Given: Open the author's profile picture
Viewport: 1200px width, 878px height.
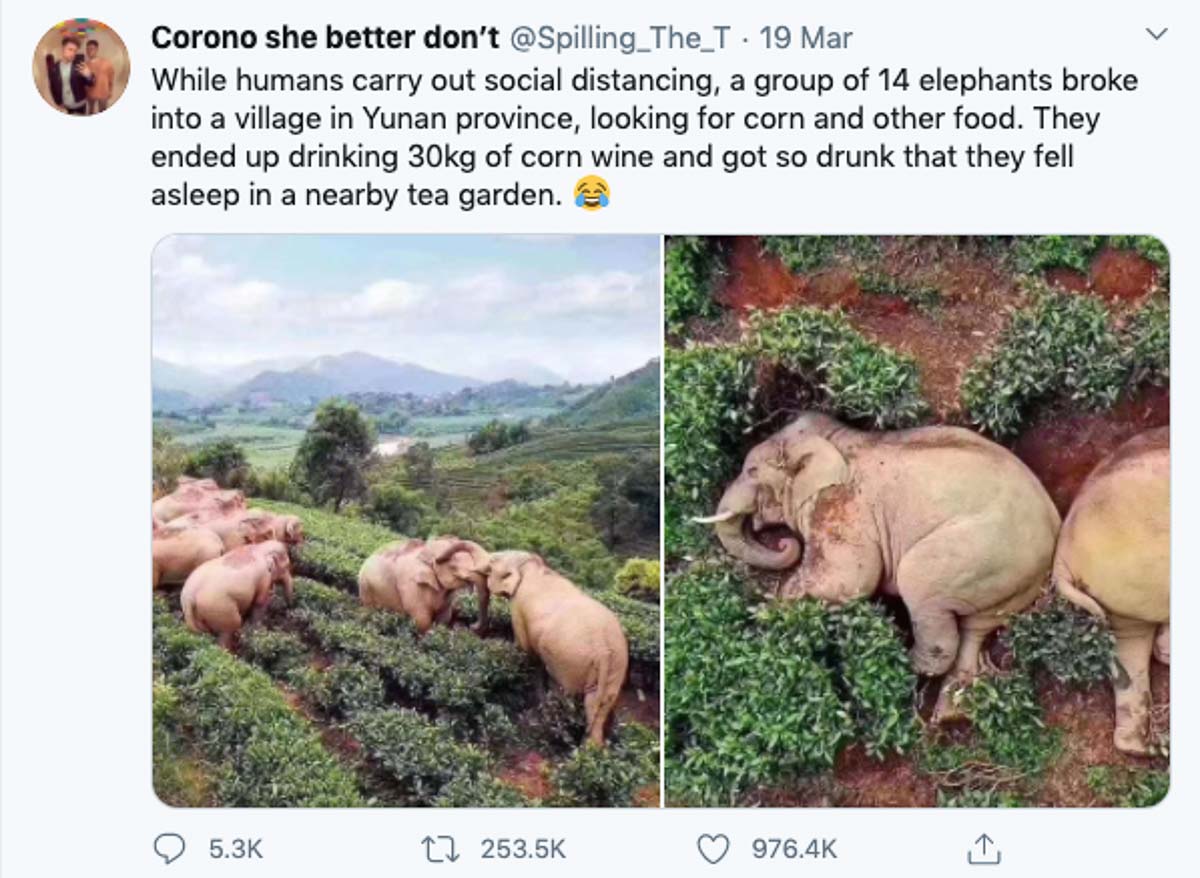Looking at the screenshot, I should pos(81,67).
